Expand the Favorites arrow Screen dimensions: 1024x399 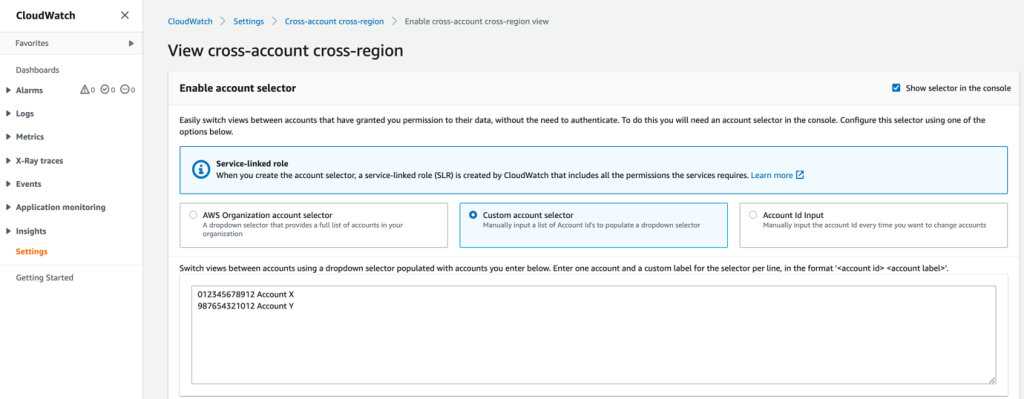[131, 43]
